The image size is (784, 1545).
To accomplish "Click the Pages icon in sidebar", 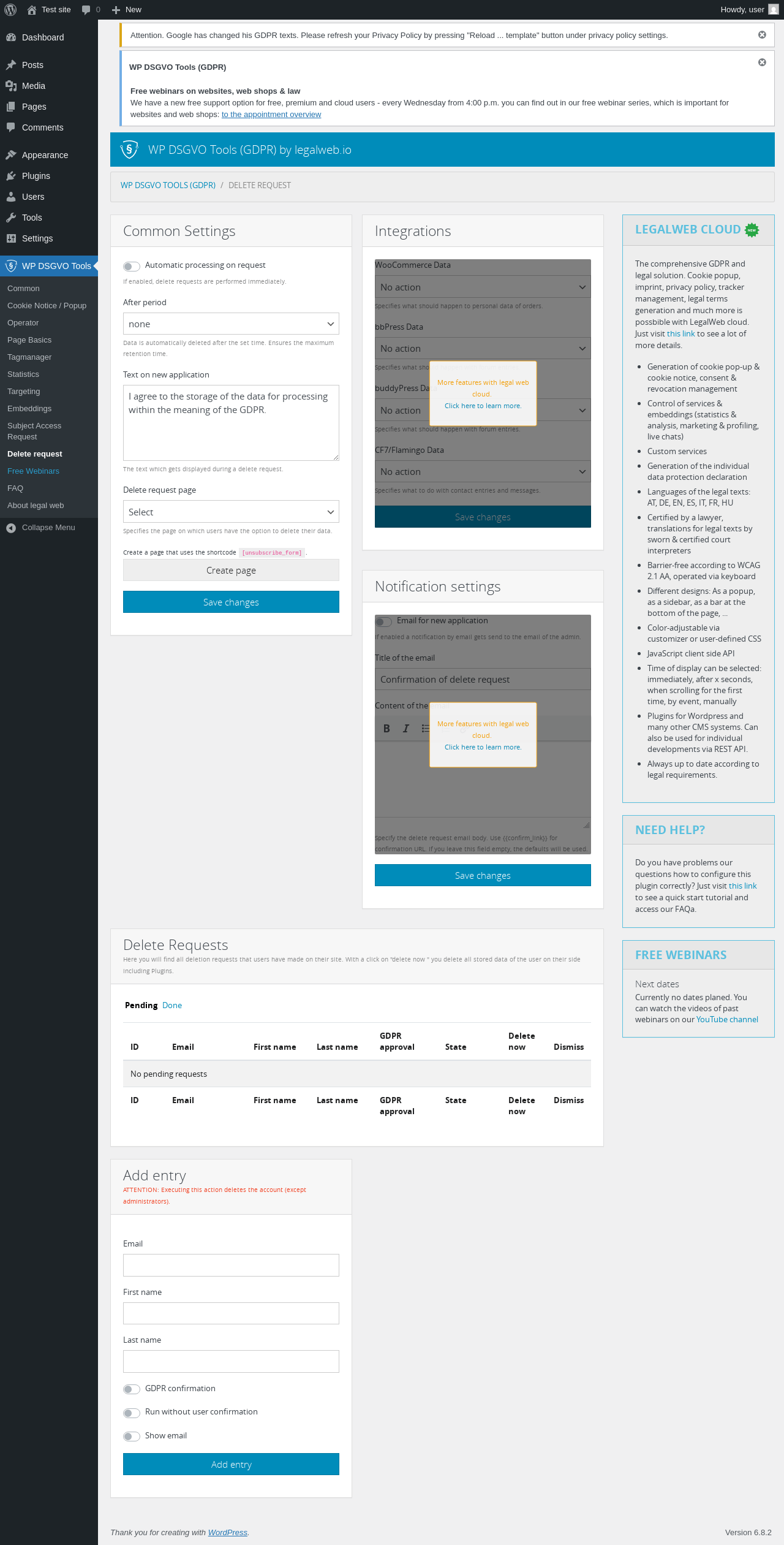I will (x=11, y=107).
